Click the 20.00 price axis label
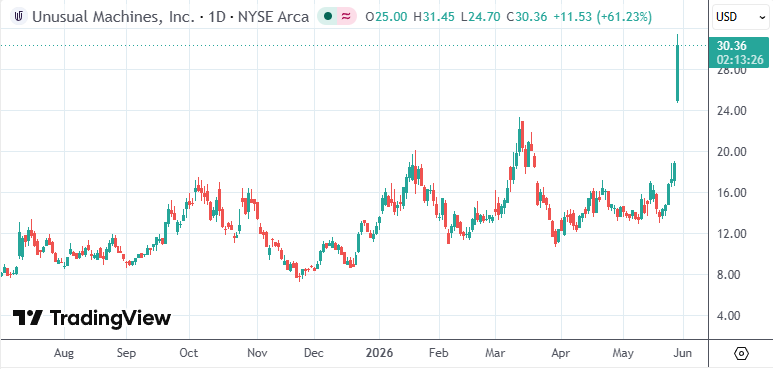 coord(732,152)
